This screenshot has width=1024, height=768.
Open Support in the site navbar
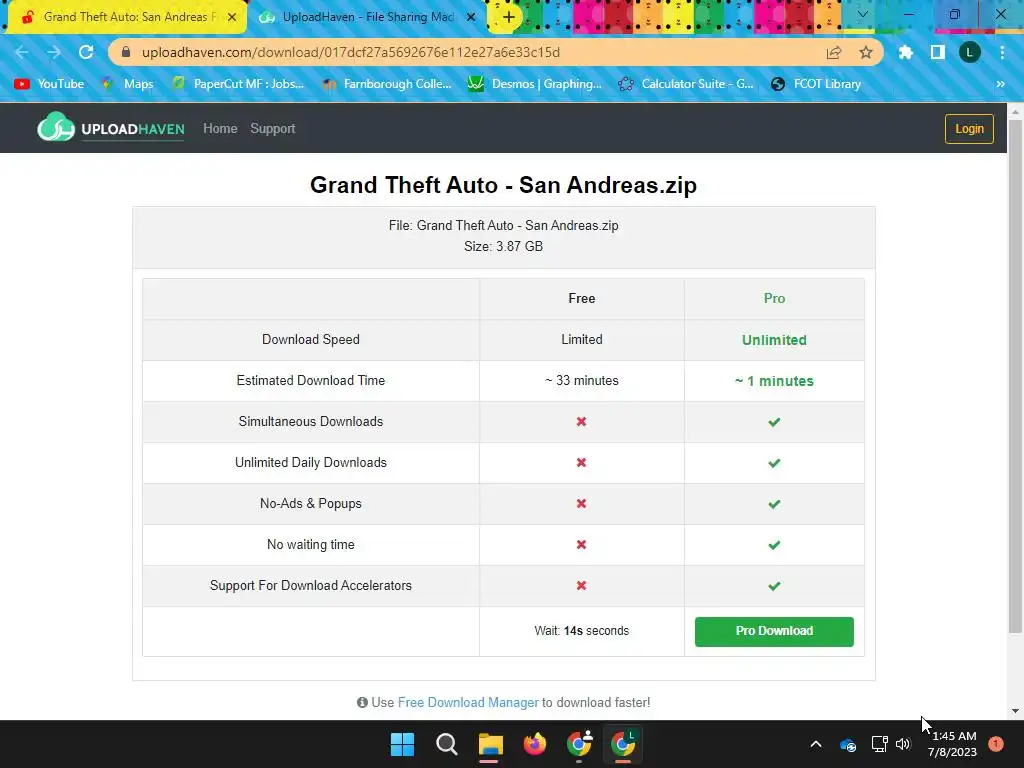272,129
